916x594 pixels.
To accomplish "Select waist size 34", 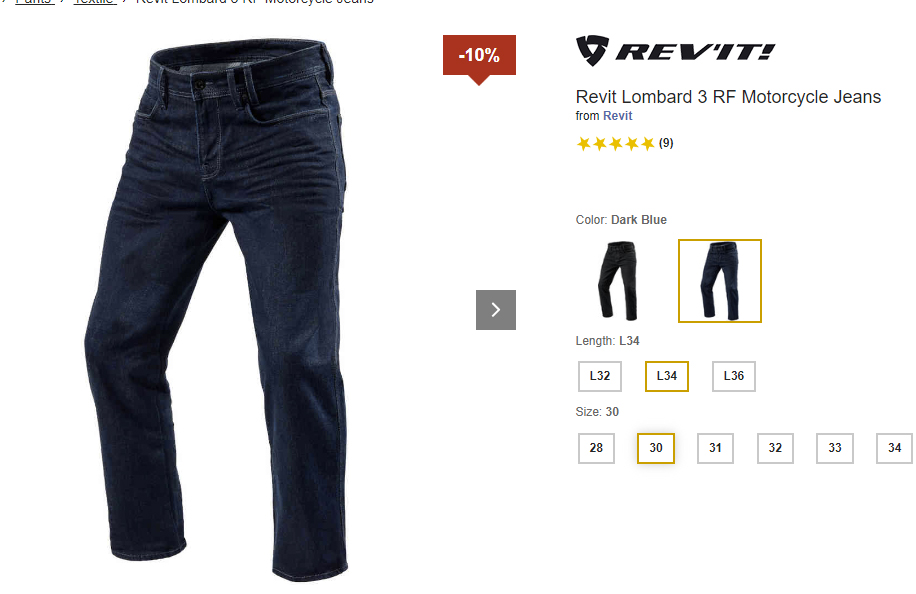I will click(894, 448).
